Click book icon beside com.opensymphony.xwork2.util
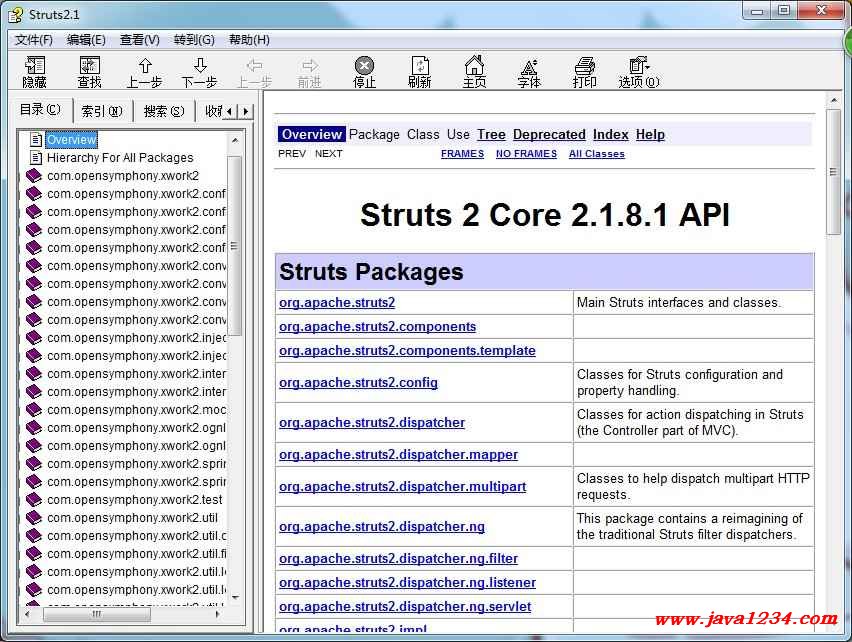This screenshot has height=642, width=852. click(34, 517)
